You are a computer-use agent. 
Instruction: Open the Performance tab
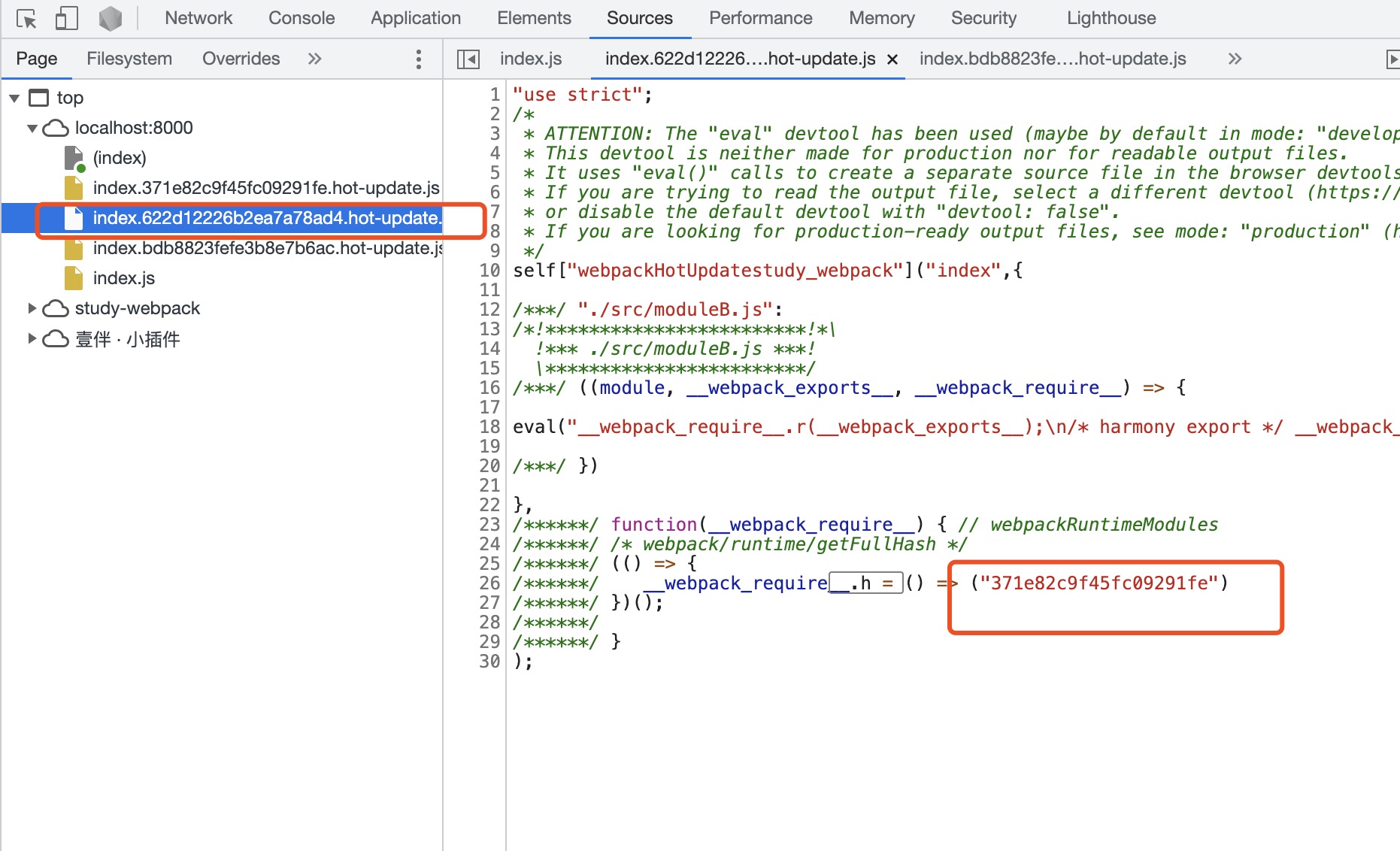[x=761, y=18]
